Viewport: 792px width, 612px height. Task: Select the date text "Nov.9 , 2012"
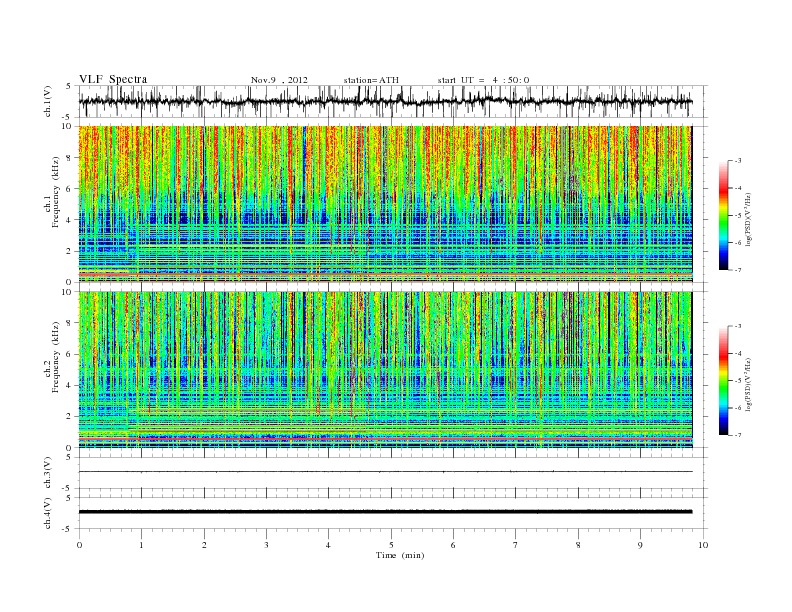click(x=279, y=80)
